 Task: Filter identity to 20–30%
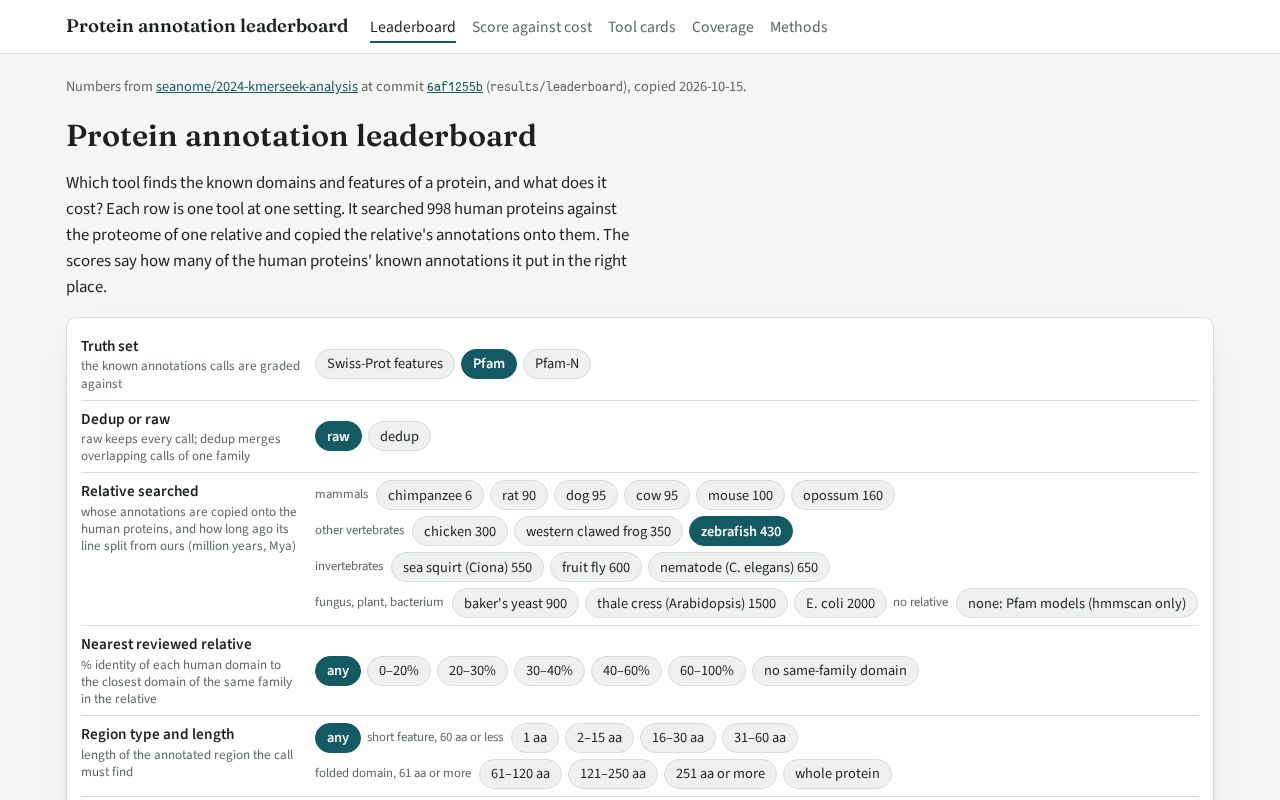click(x=472, y=670)
